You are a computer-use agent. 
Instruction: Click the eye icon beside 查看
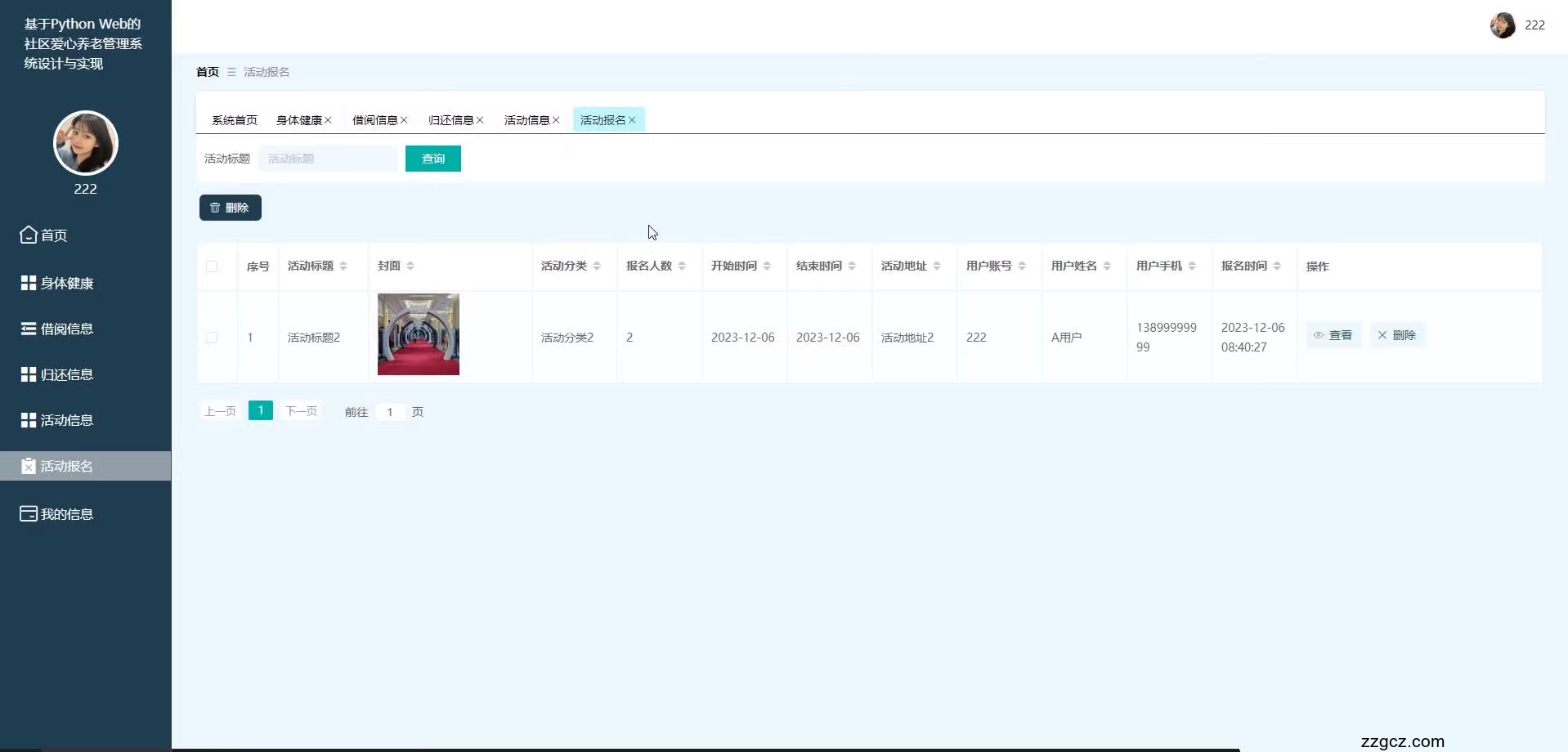tap(1319, 335)
